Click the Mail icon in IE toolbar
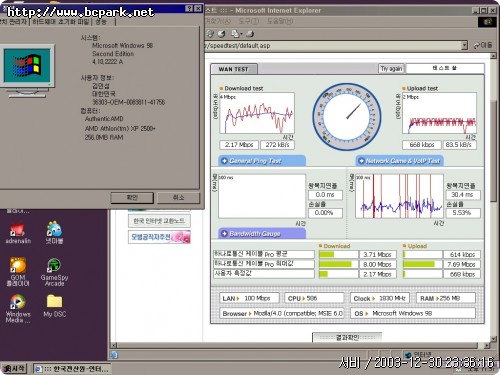Viewport: 500px width, 375px height. click(235, 34)
